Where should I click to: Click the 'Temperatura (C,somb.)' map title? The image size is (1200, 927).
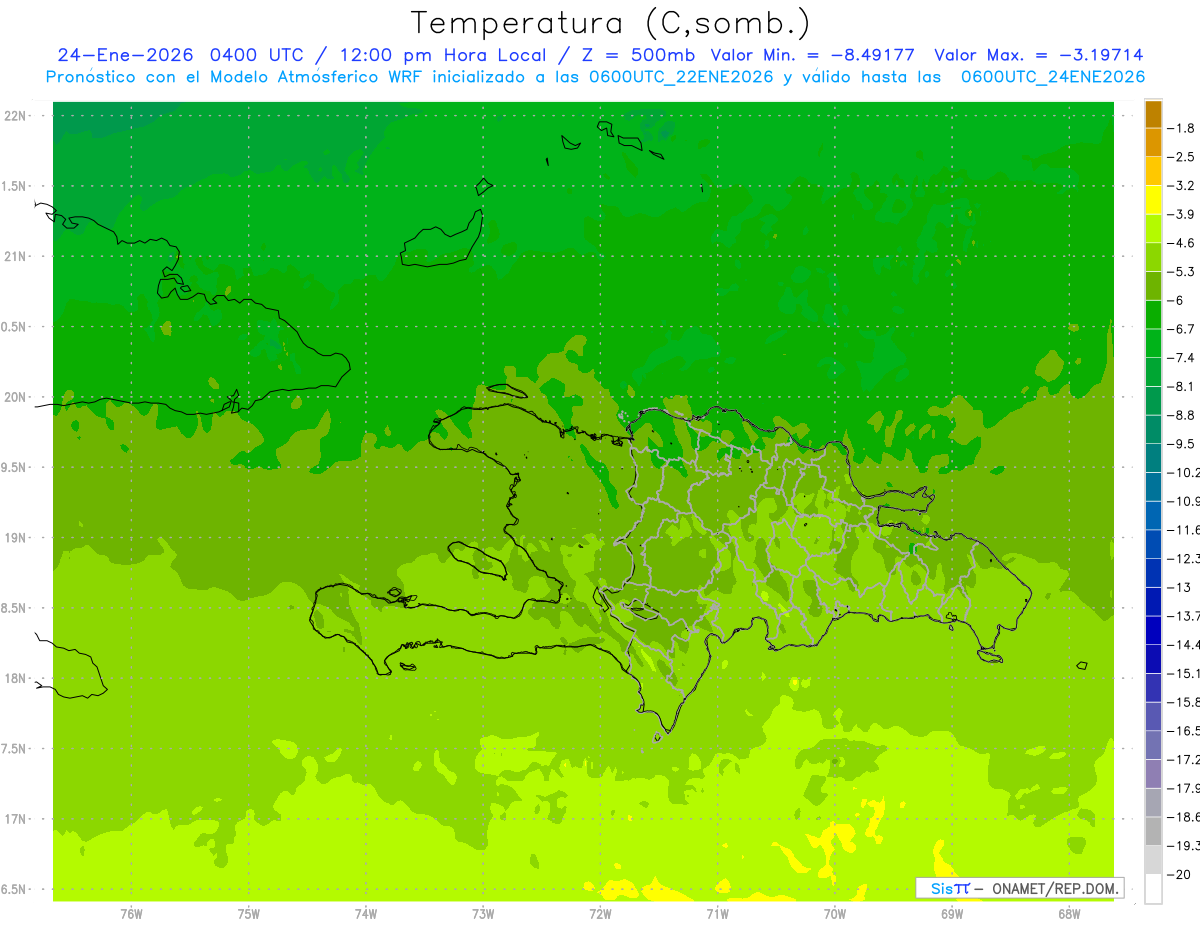[x=611, y=24]
